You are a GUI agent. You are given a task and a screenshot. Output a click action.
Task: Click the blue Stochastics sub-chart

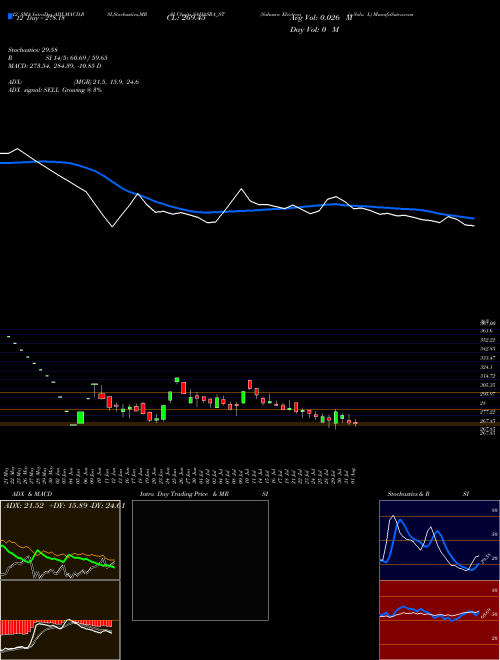coord(438,540)
